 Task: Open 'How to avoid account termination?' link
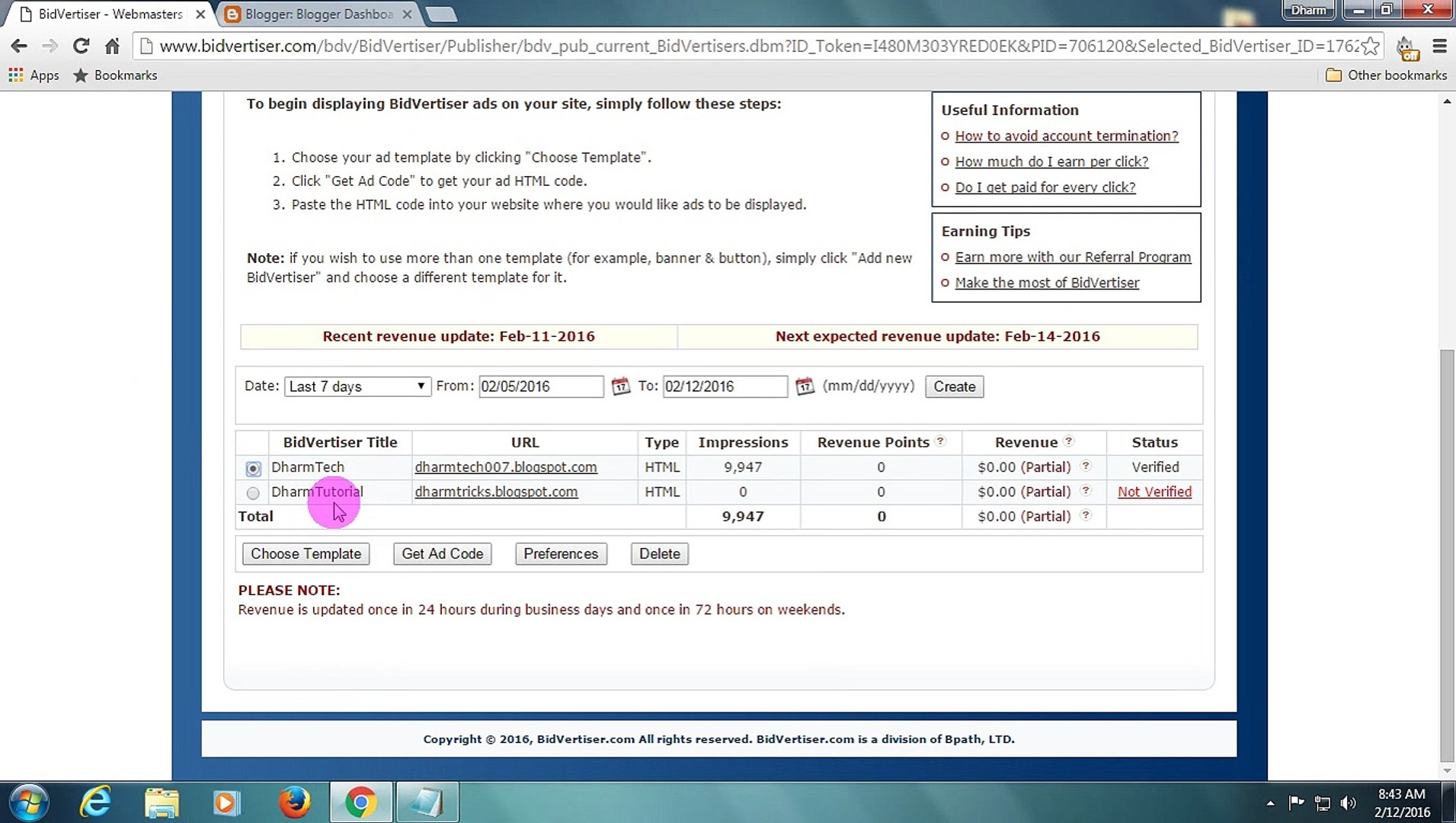click(1067, 136)
